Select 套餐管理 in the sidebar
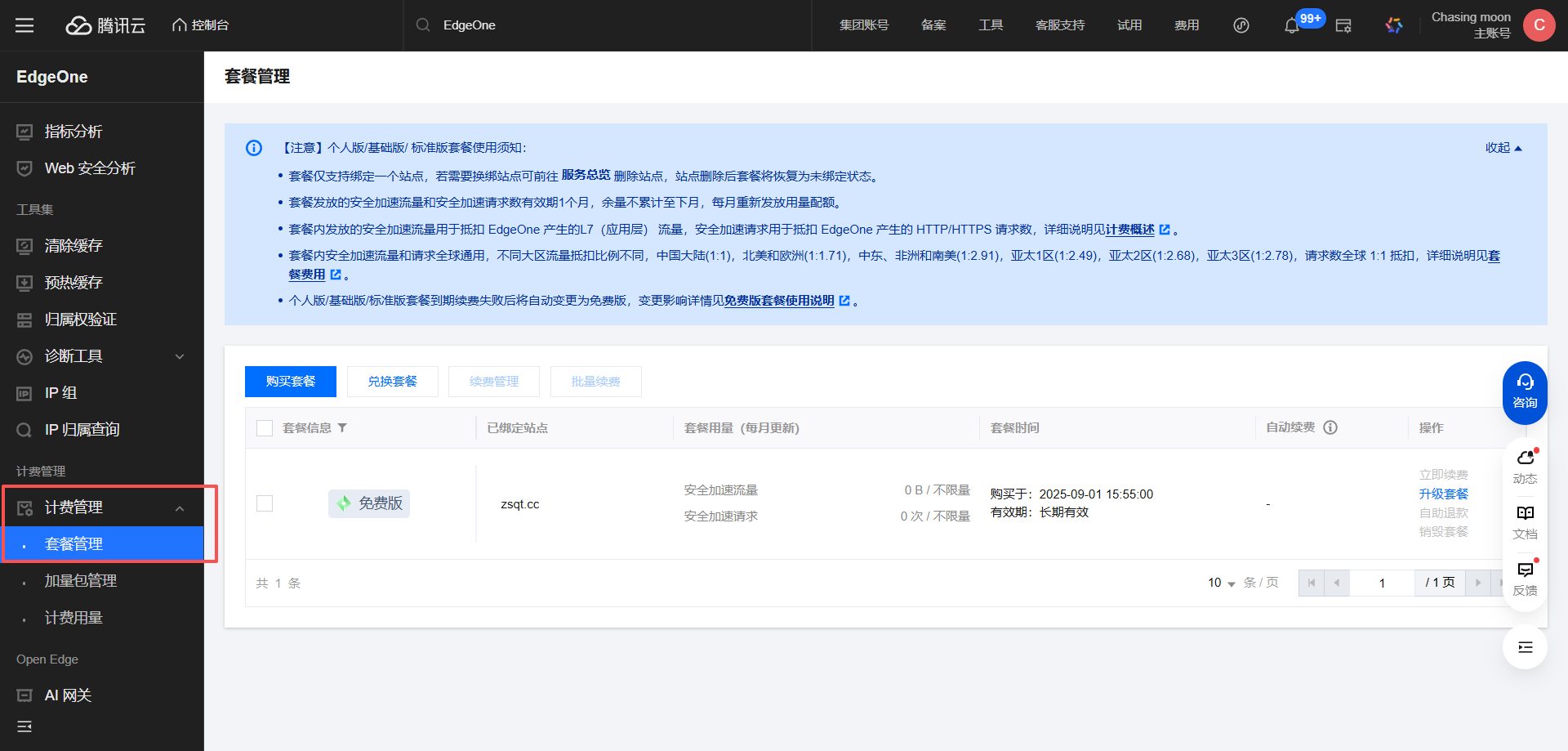The width and height of the screenshot is (1568, 751). pos(102,544)
